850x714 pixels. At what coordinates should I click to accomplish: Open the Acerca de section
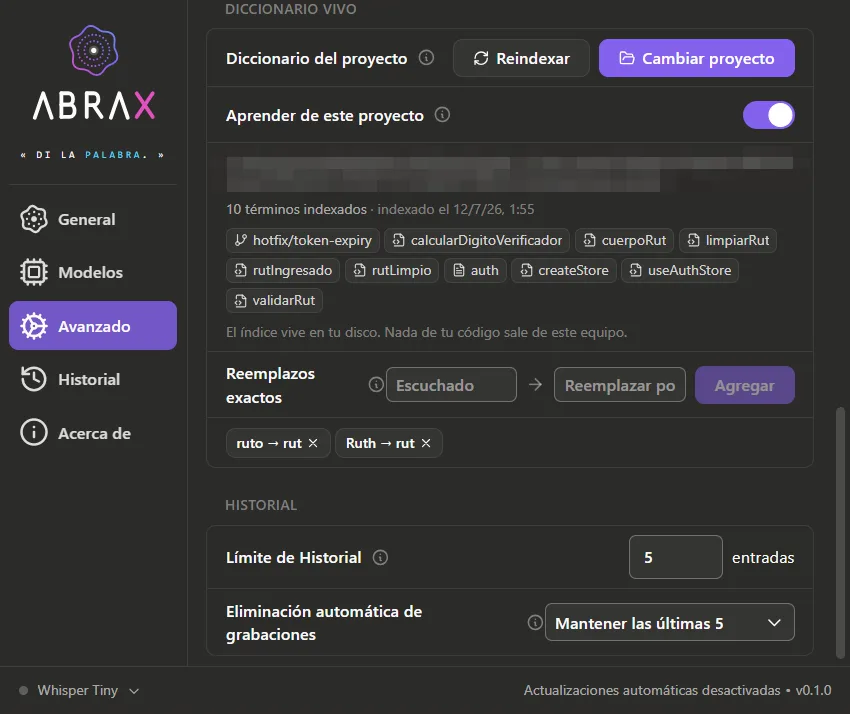(93, 433)
